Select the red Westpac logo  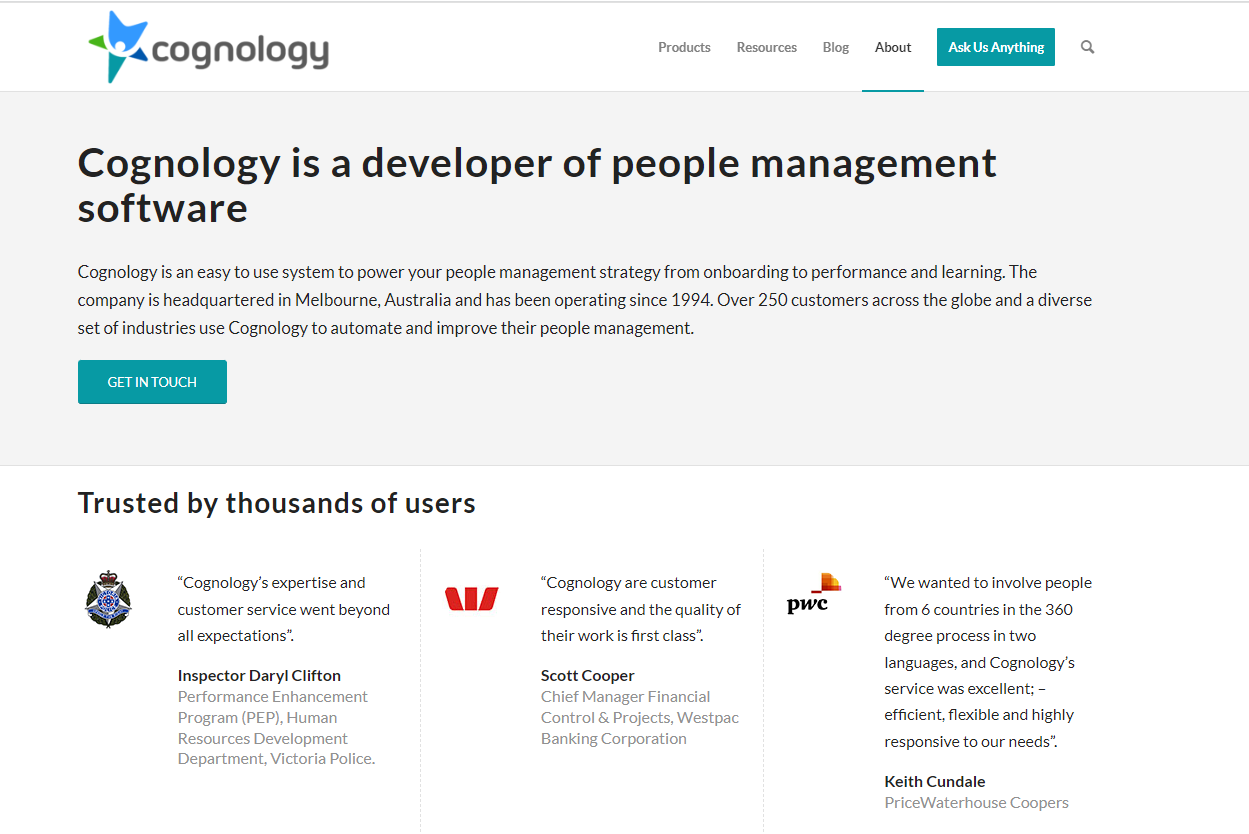tap(471, 599)
